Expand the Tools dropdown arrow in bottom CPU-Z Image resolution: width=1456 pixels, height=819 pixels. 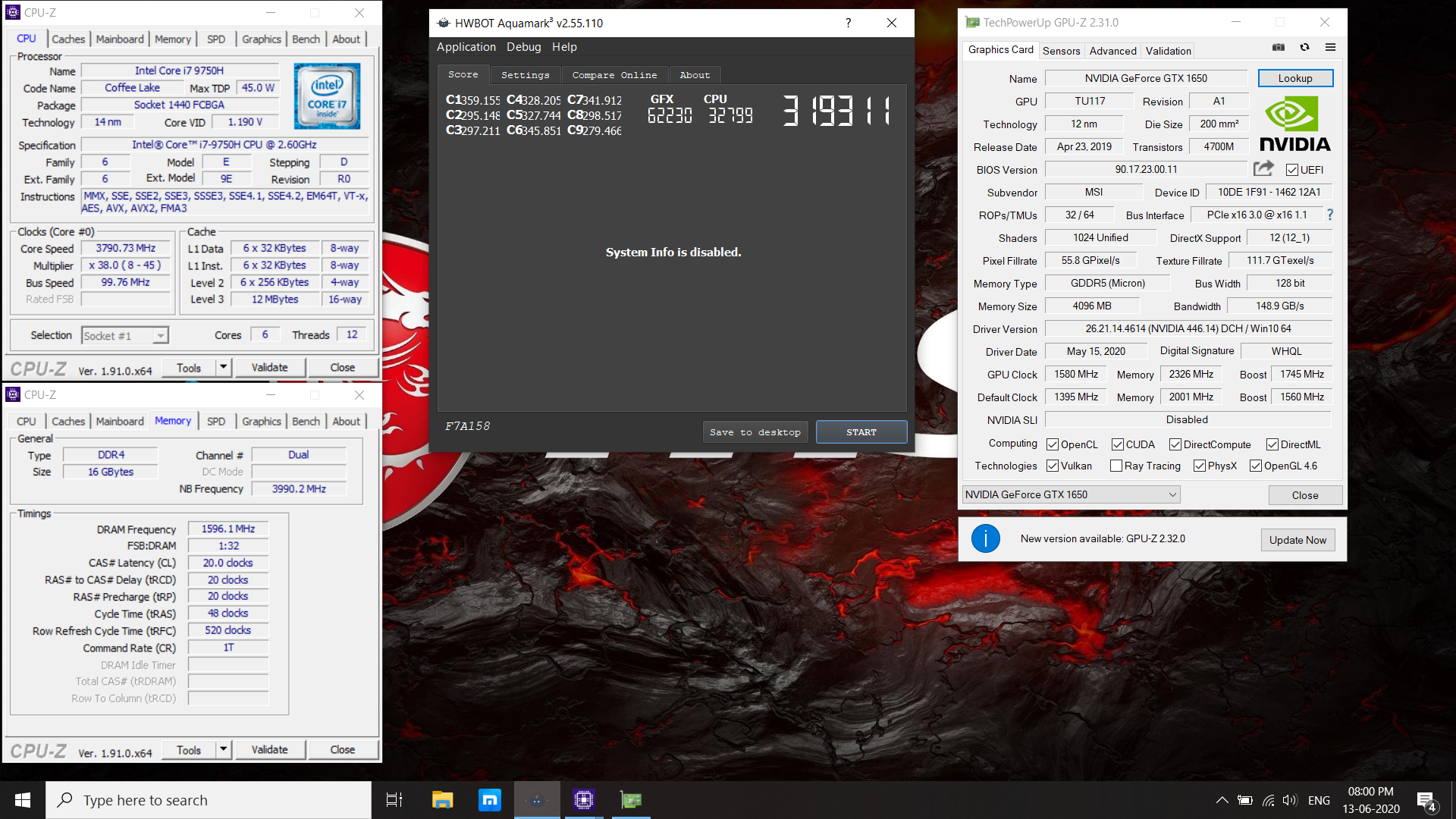223,750
